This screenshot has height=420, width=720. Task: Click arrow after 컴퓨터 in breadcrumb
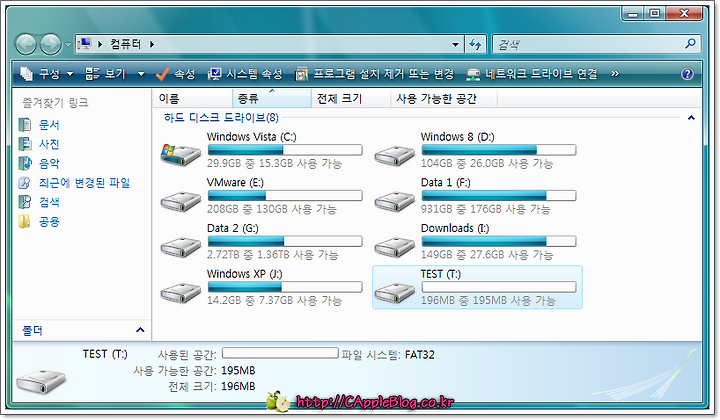click(x=152, y=44)
